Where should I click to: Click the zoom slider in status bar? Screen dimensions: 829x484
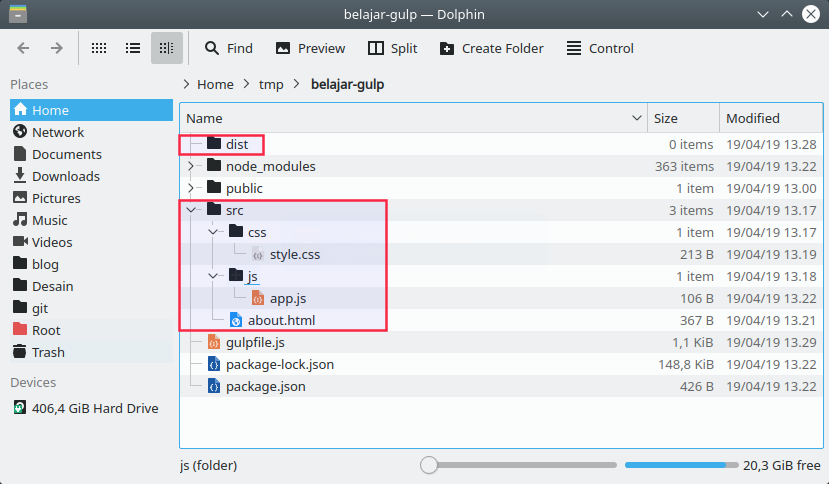[x=429, y=465]
